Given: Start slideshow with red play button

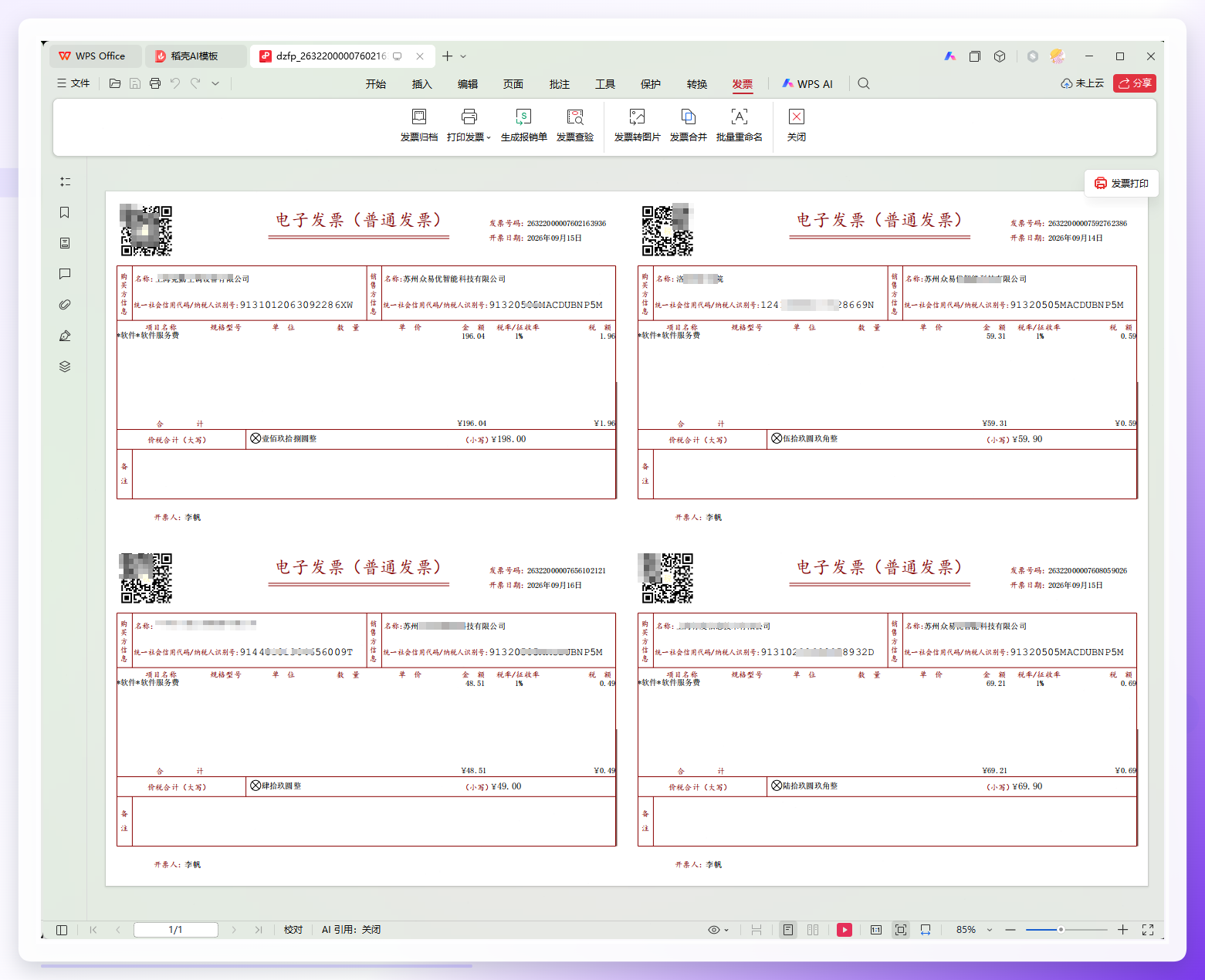Looking at the screenshot, I should pyautogui.click(x=845, y=930).
